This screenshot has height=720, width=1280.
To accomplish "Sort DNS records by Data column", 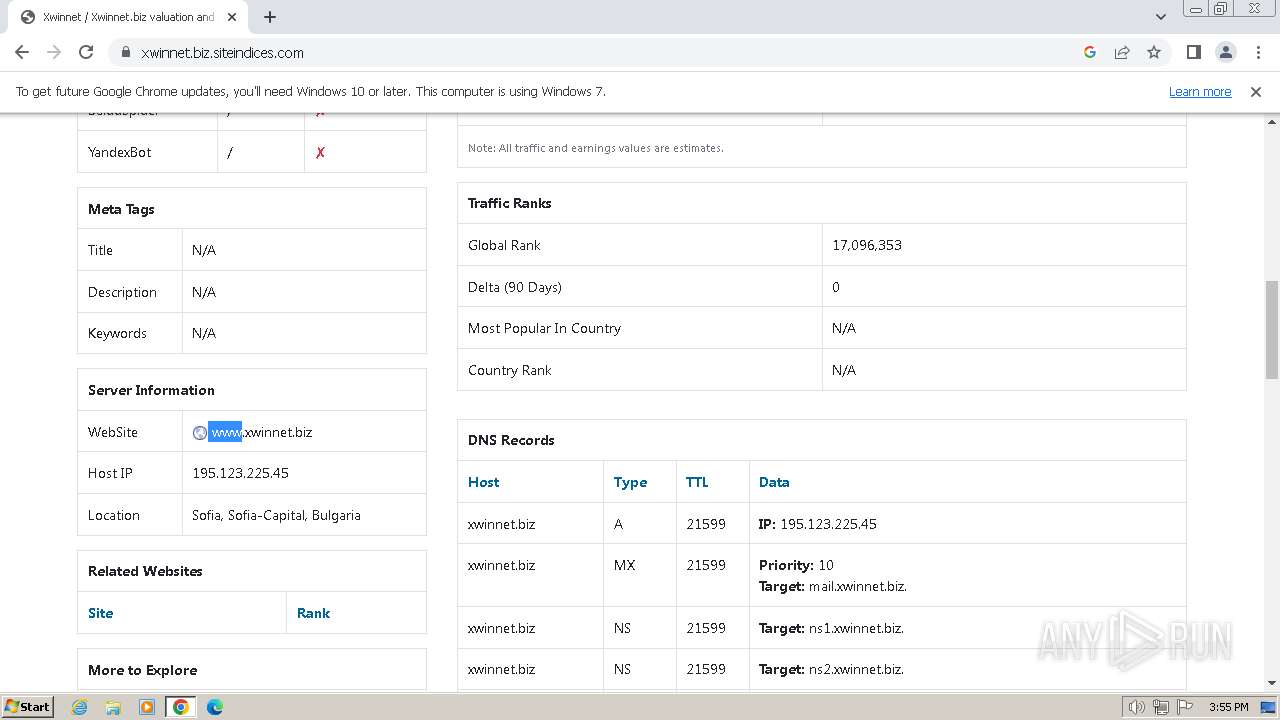I will [774, 482].
